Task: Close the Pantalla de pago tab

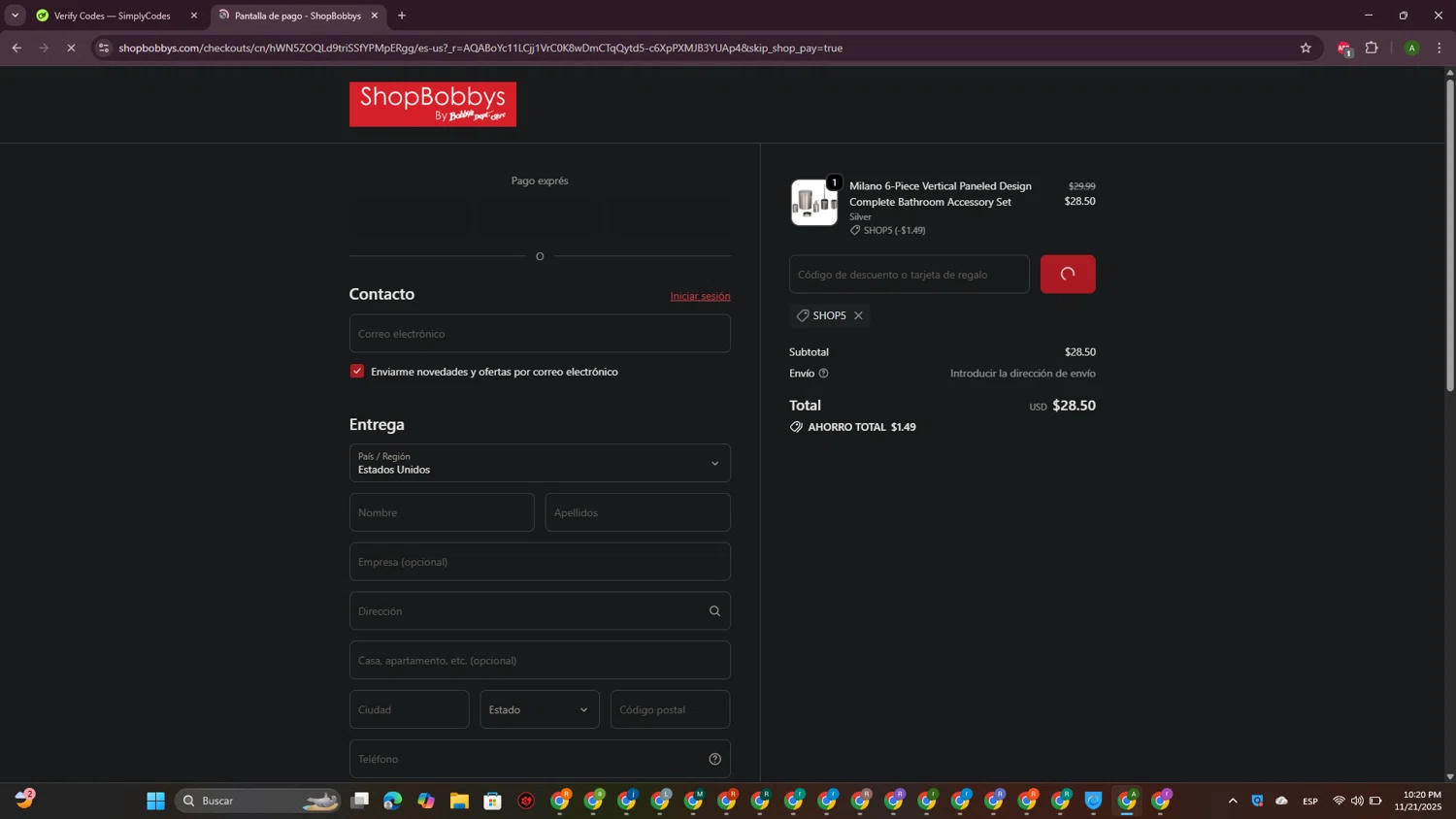Action: coord(375,16)
